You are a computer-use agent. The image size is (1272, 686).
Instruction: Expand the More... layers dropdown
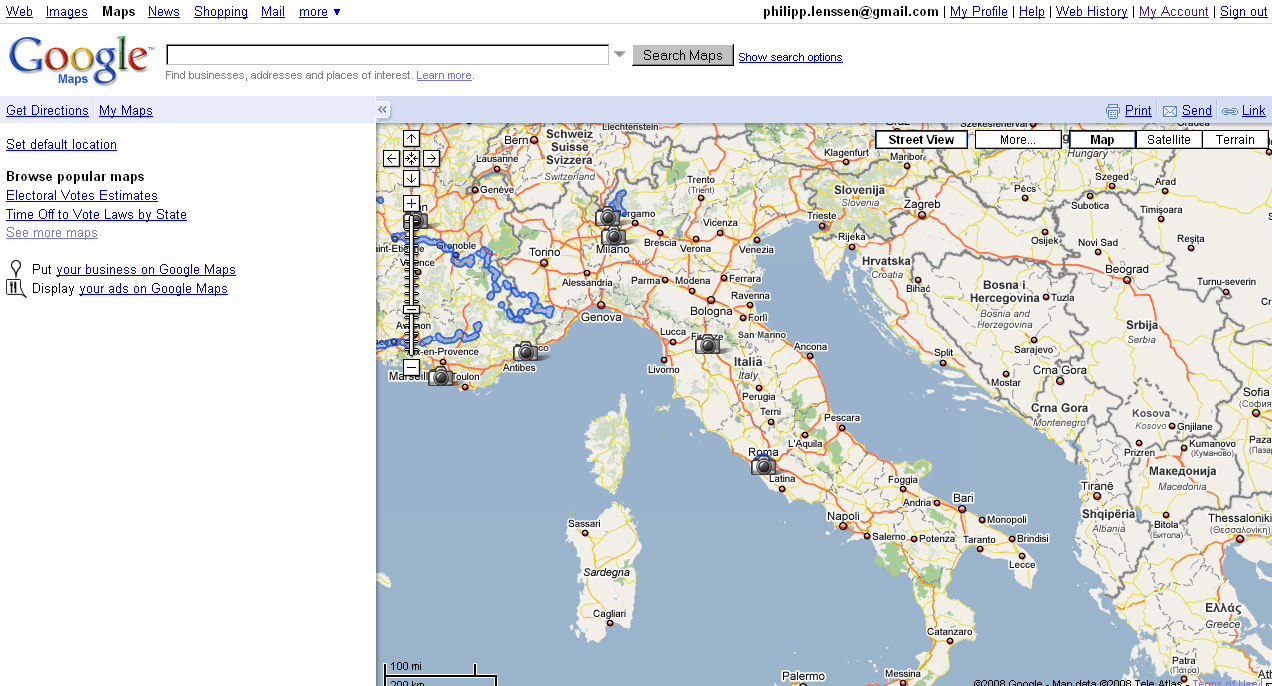1017,140
